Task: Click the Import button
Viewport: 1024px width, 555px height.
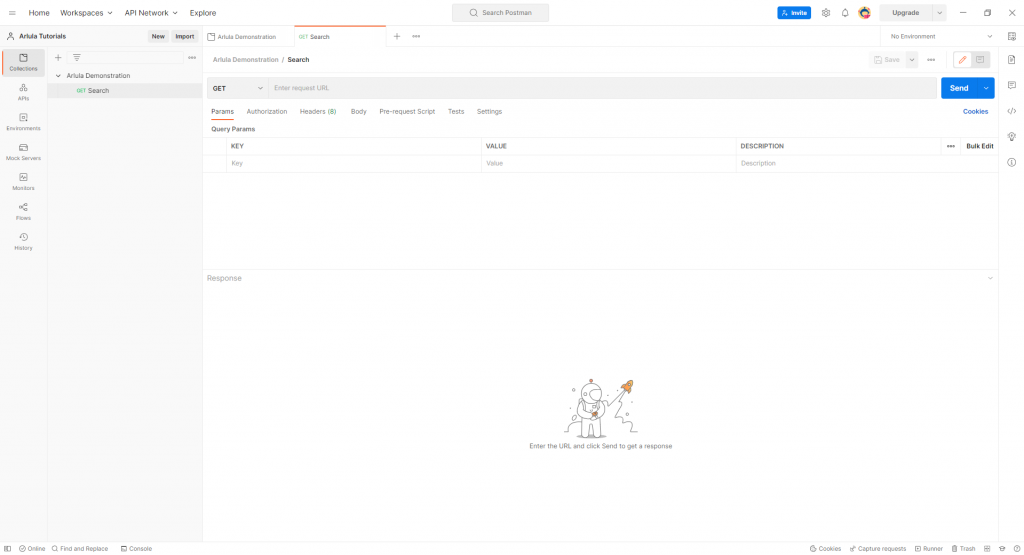Action: coord(185,37)
